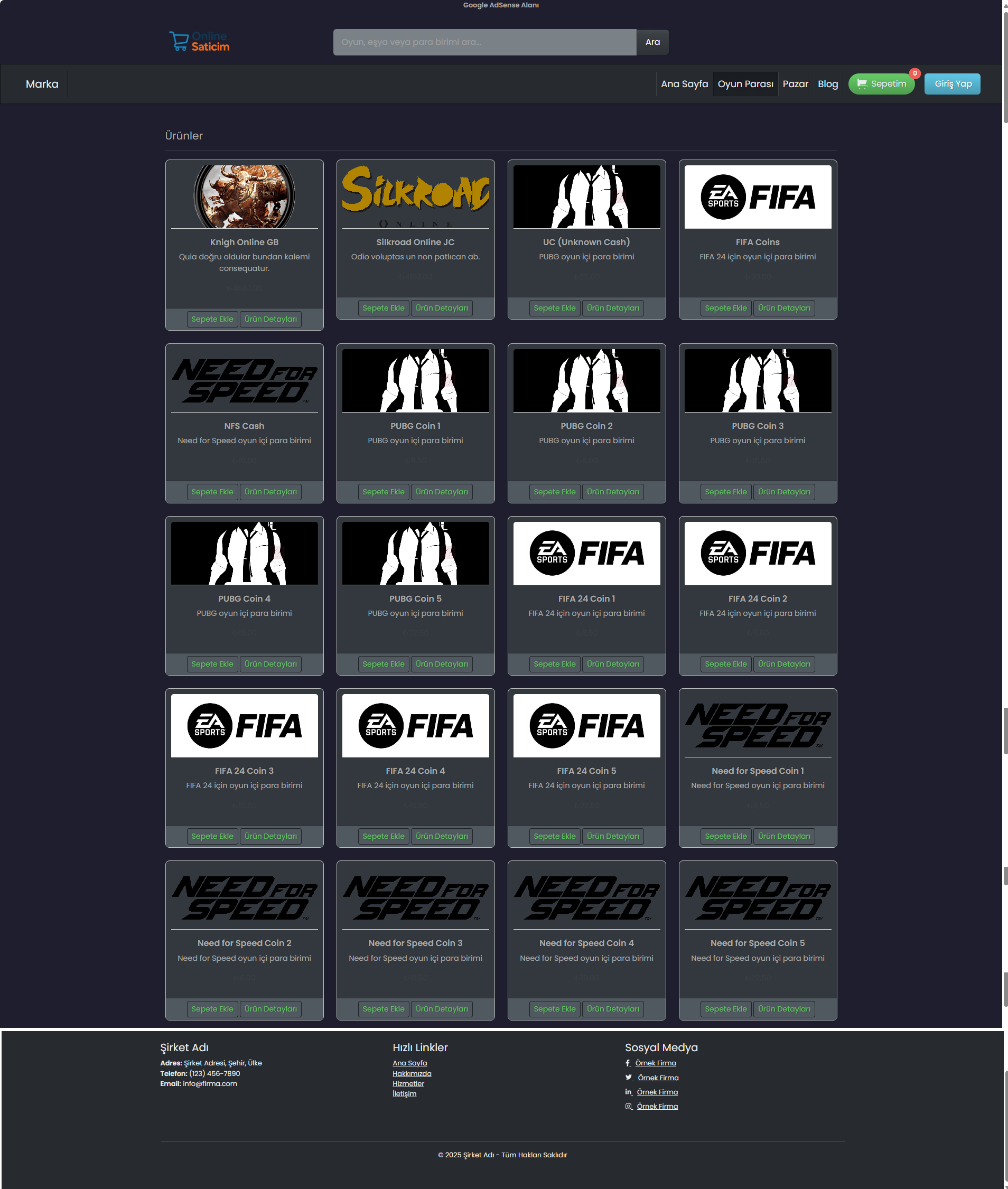1008x1189 pixels.
Task: Open footer Ana Sayfa quick link
Action: coord(410,1063)
